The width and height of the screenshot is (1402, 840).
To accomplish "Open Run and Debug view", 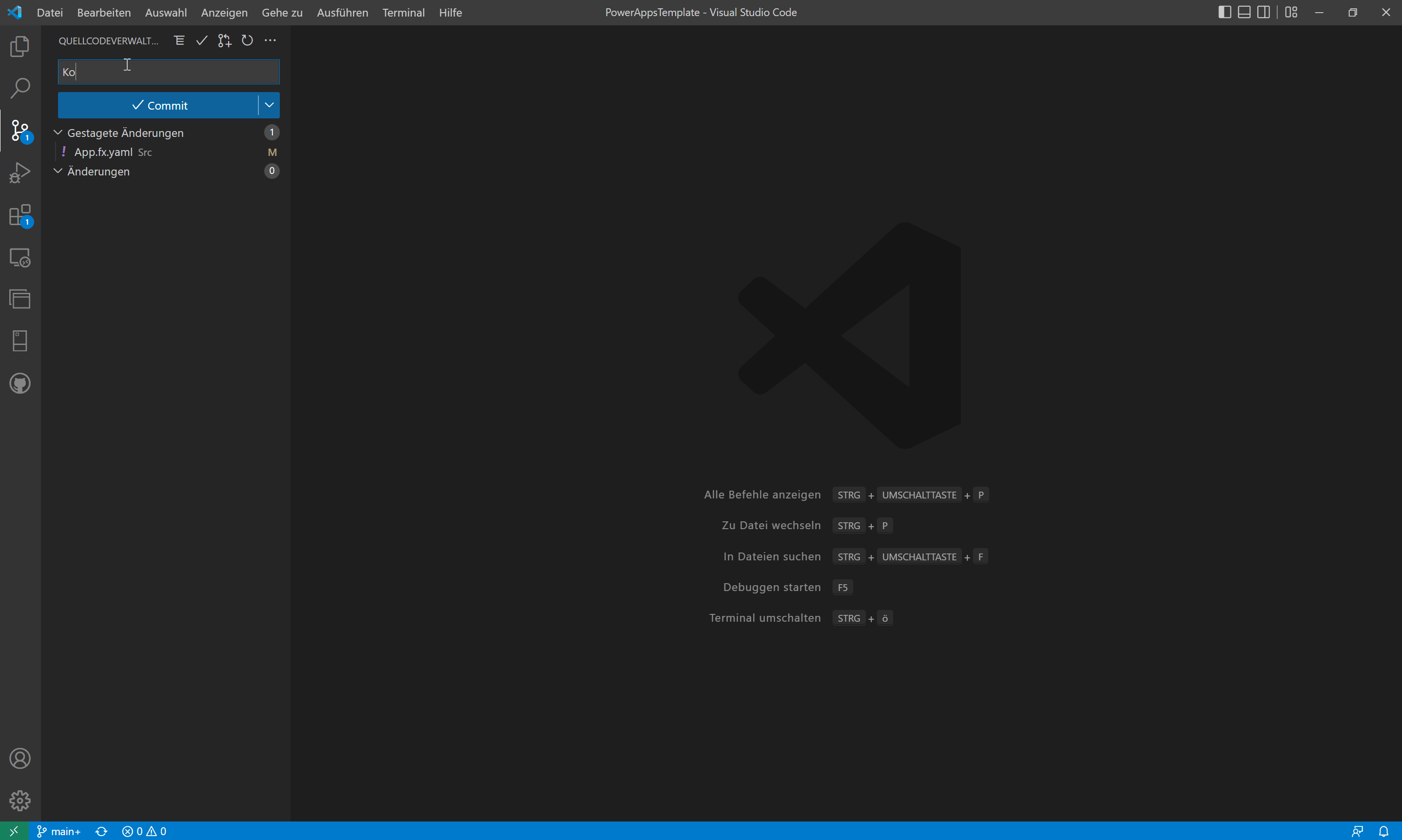I will pyautogui.click(x=20, y=173).
